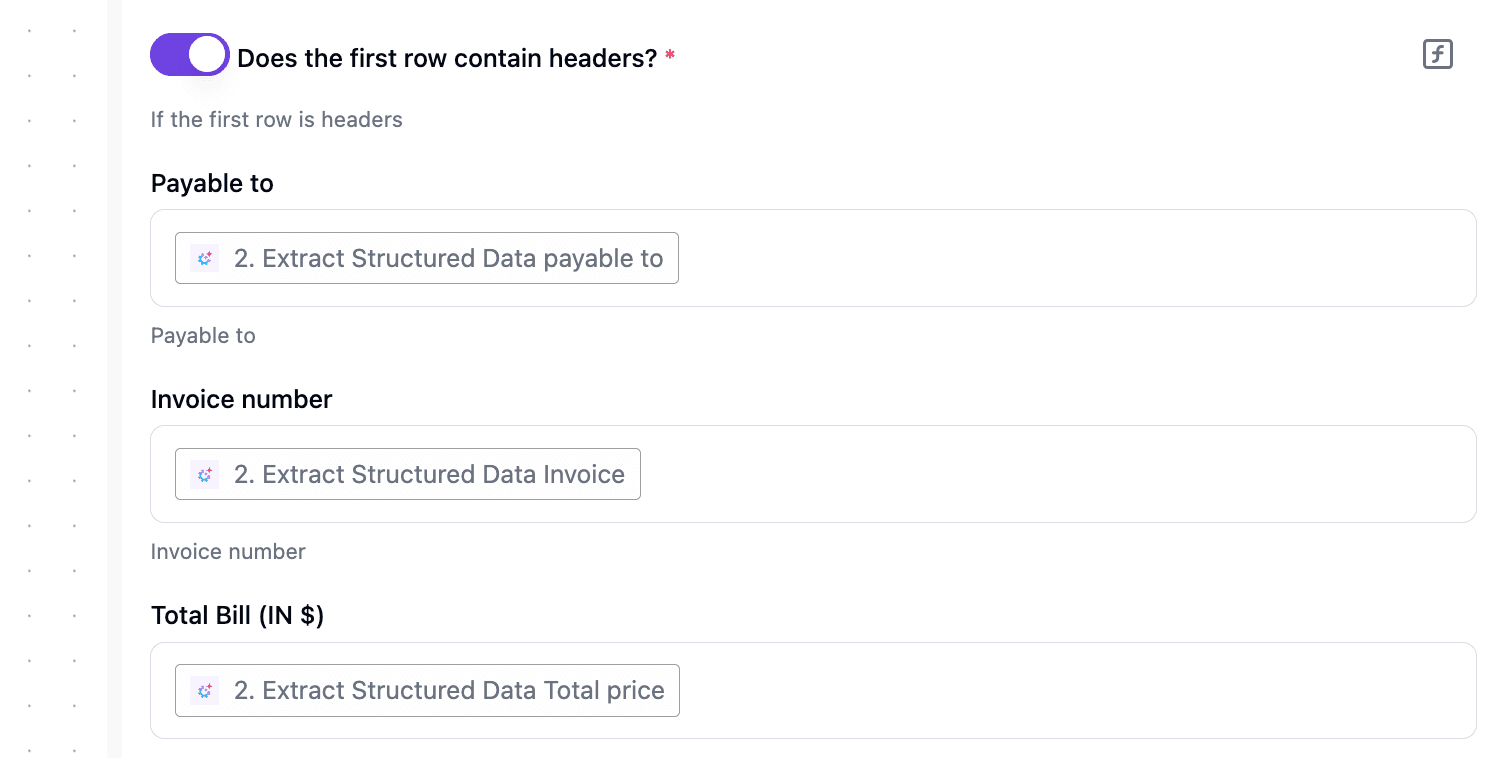
Task: Click the 'Does the first row contain headers?' label
Action: [447, 58]
